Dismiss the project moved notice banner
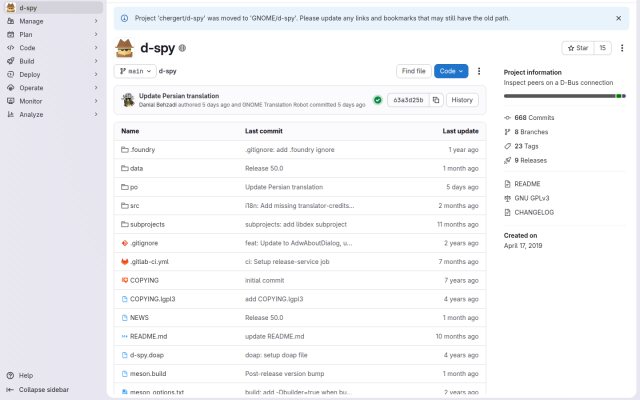Image resolution: width=640 pixels, height=400 pixels. (618, 18)
